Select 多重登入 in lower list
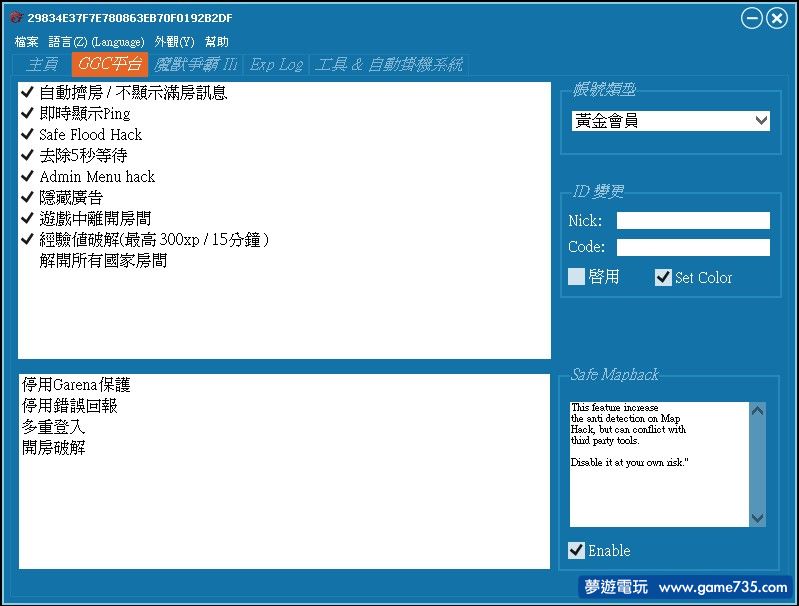This screenshot has width=799, height=606. 53,427
